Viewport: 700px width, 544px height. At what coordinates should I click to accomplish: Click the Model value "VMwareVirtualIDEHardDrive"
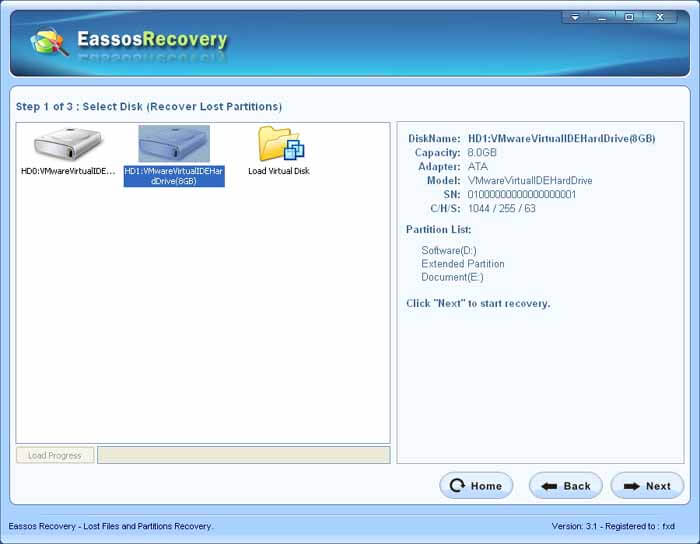[x=530, y=180]
